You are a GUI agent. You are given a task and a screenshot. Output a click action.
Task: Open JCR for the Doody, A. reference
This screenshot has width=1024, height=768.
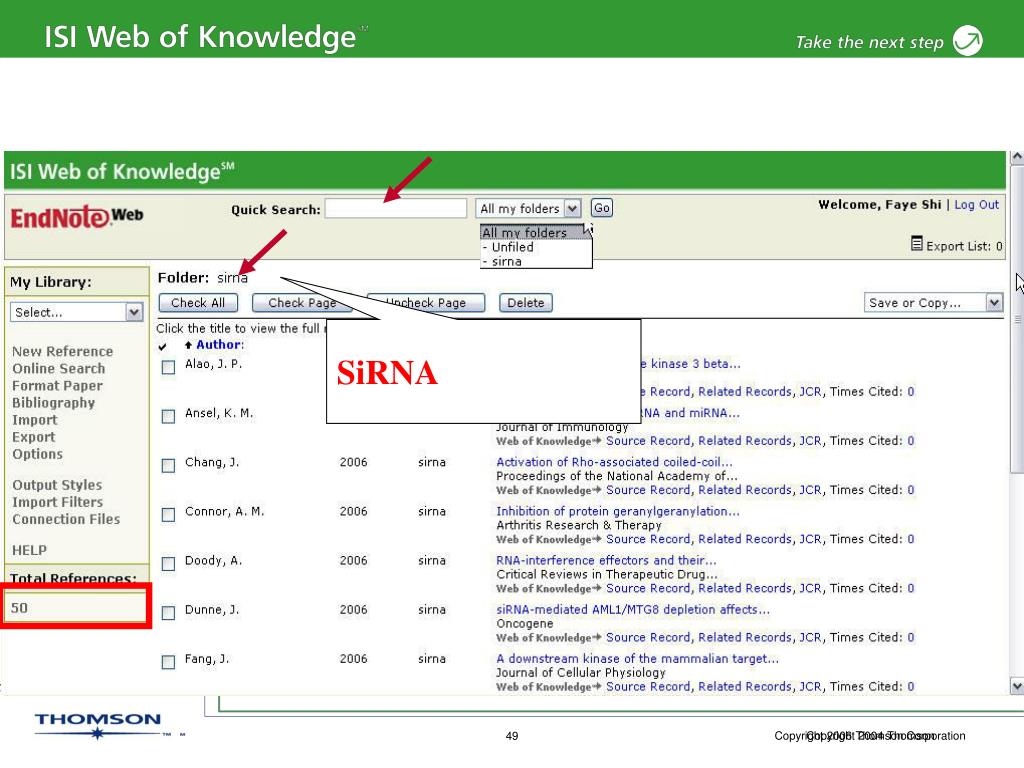coord(810,588)
